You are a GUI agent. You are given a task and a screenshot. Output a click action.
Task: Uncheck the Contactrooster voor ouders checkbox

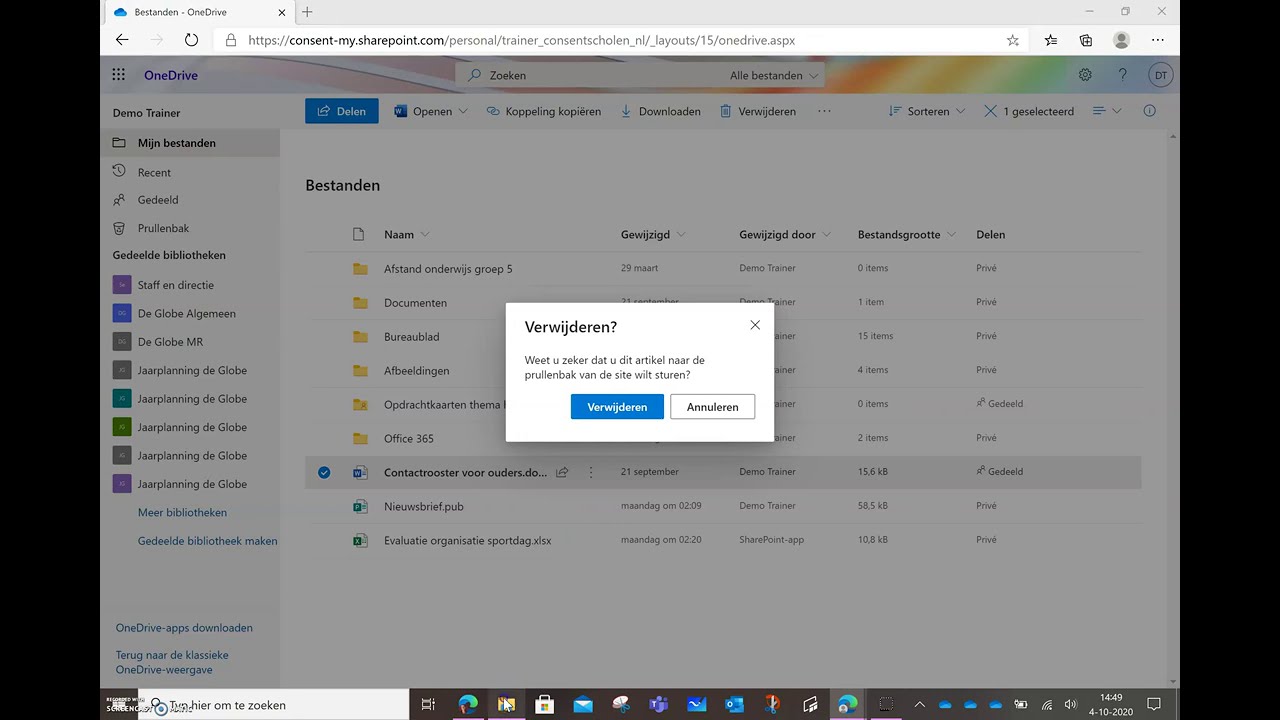tap(324, 472)
